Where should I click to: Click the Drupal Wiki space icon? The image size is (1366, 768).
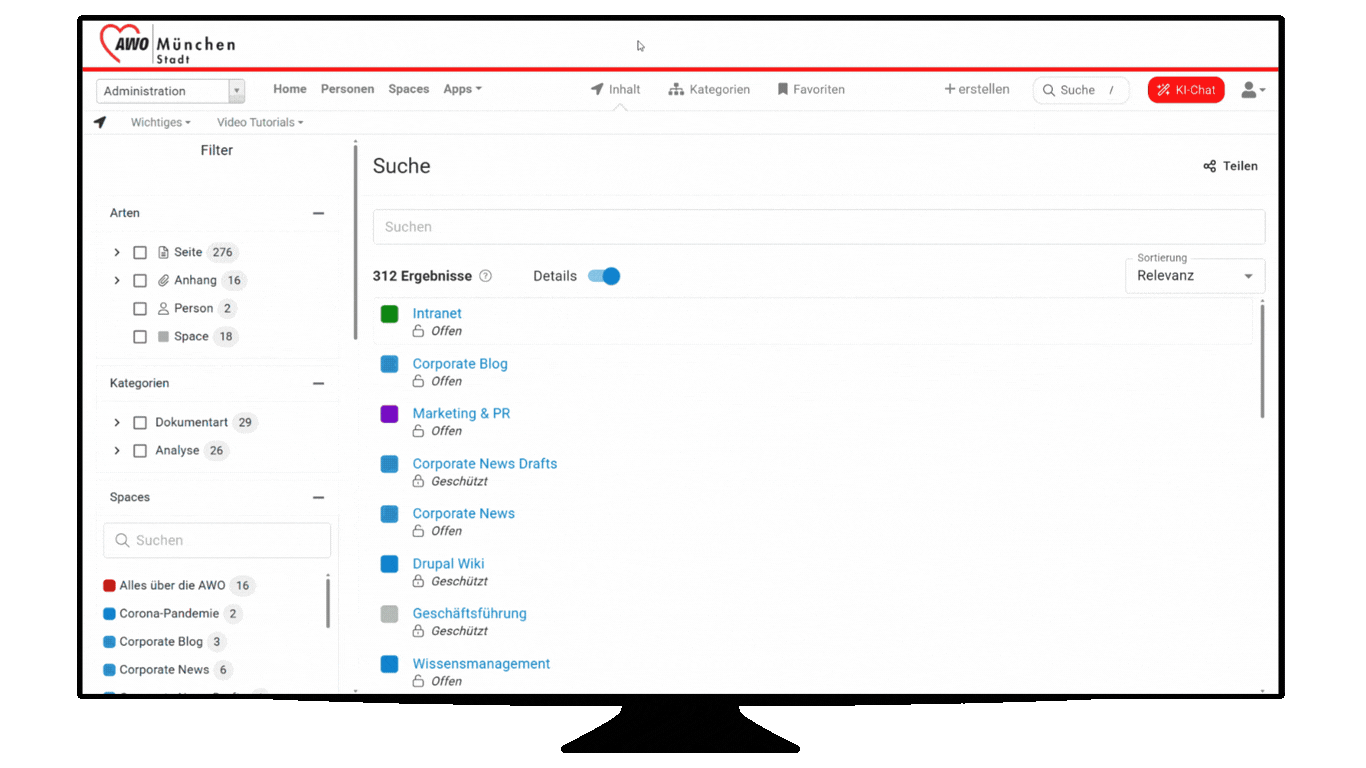pyautogui.click(x=390, y=564)
